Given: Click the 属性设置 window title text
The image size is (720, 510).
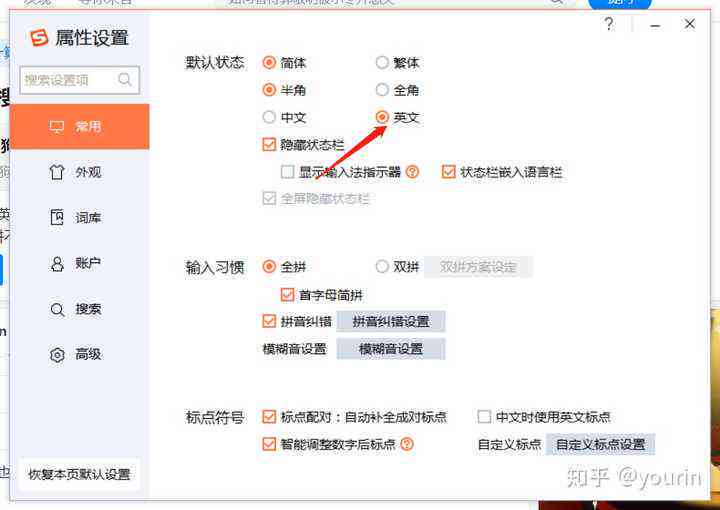Looking at the screenshot, I should pyautogui.click(x=92, y=38).
